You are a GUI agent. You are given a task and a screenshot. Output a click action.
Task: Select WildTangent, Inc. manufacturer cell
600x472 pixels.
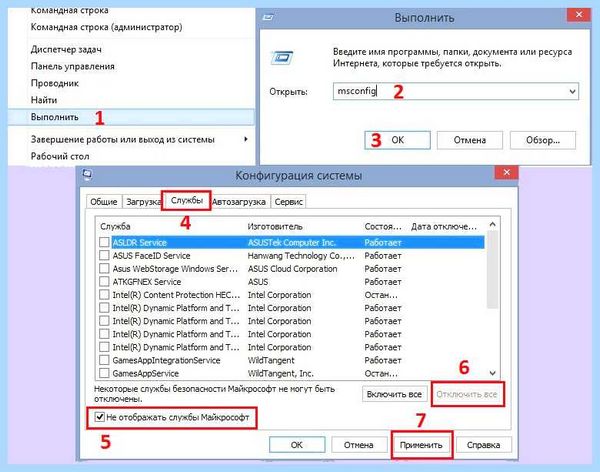[x=281, y=373]
